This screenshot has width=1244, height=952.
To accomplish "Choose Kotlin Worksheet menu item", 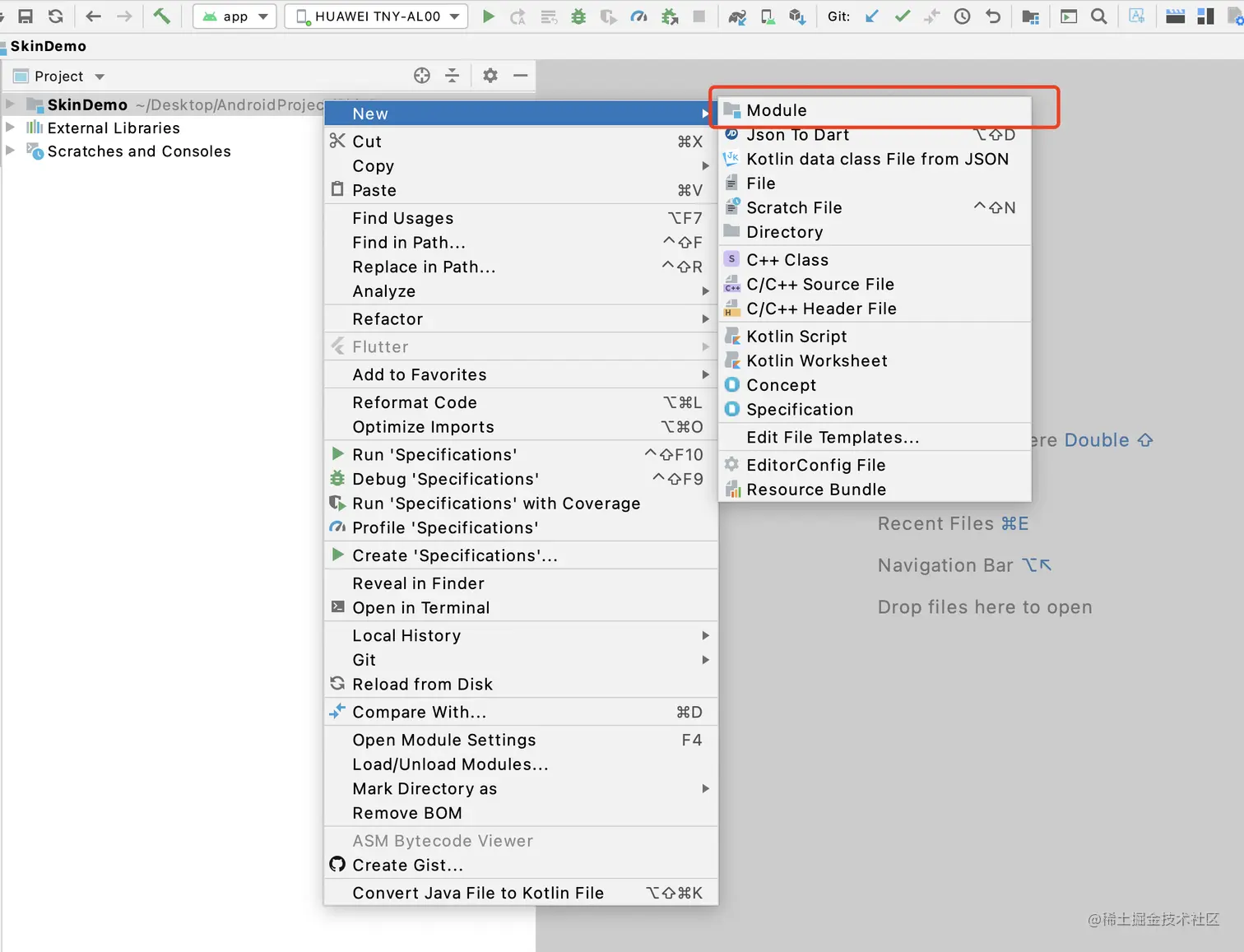I will (875, 361).
